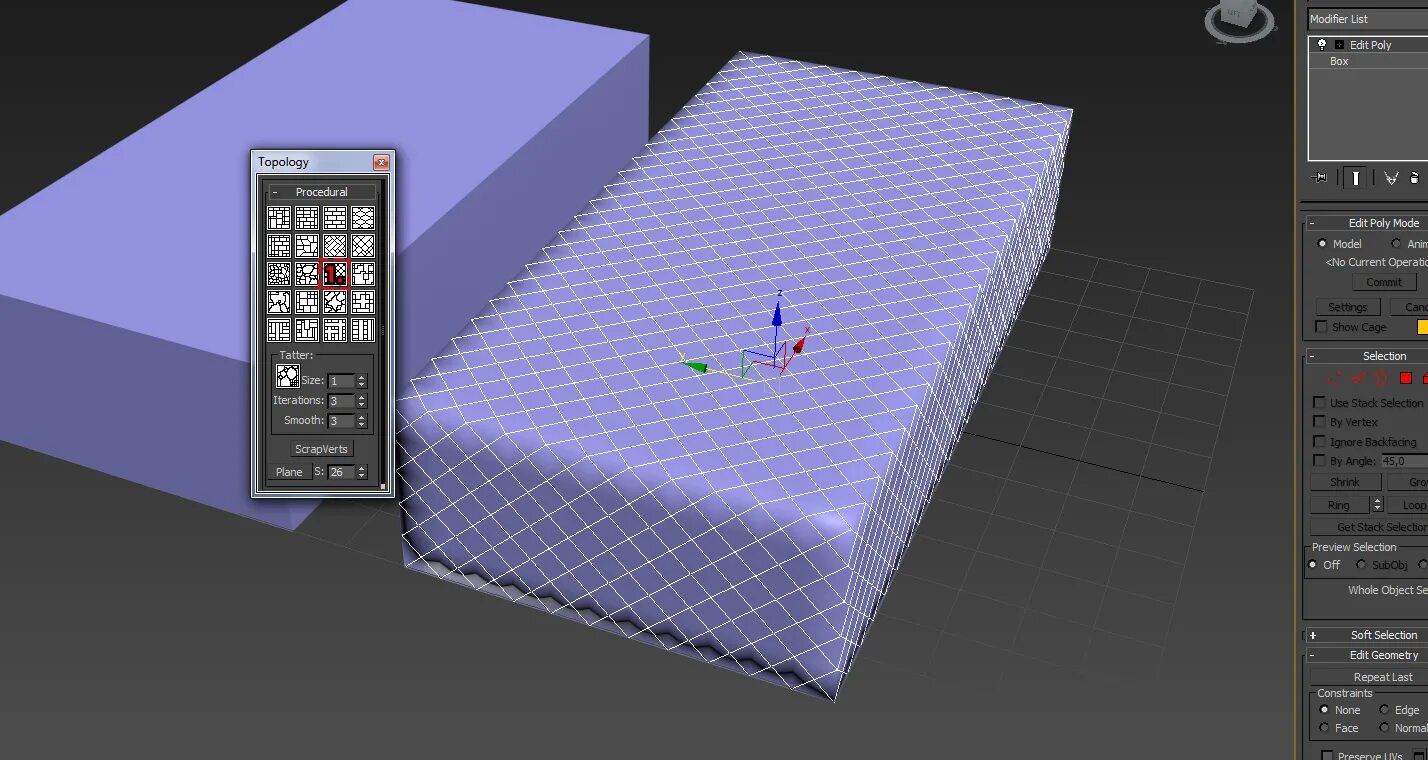Choose the diagonal crosshatch topology pattern
Screen dimensions: 1428x760
(x=336, y=245)
